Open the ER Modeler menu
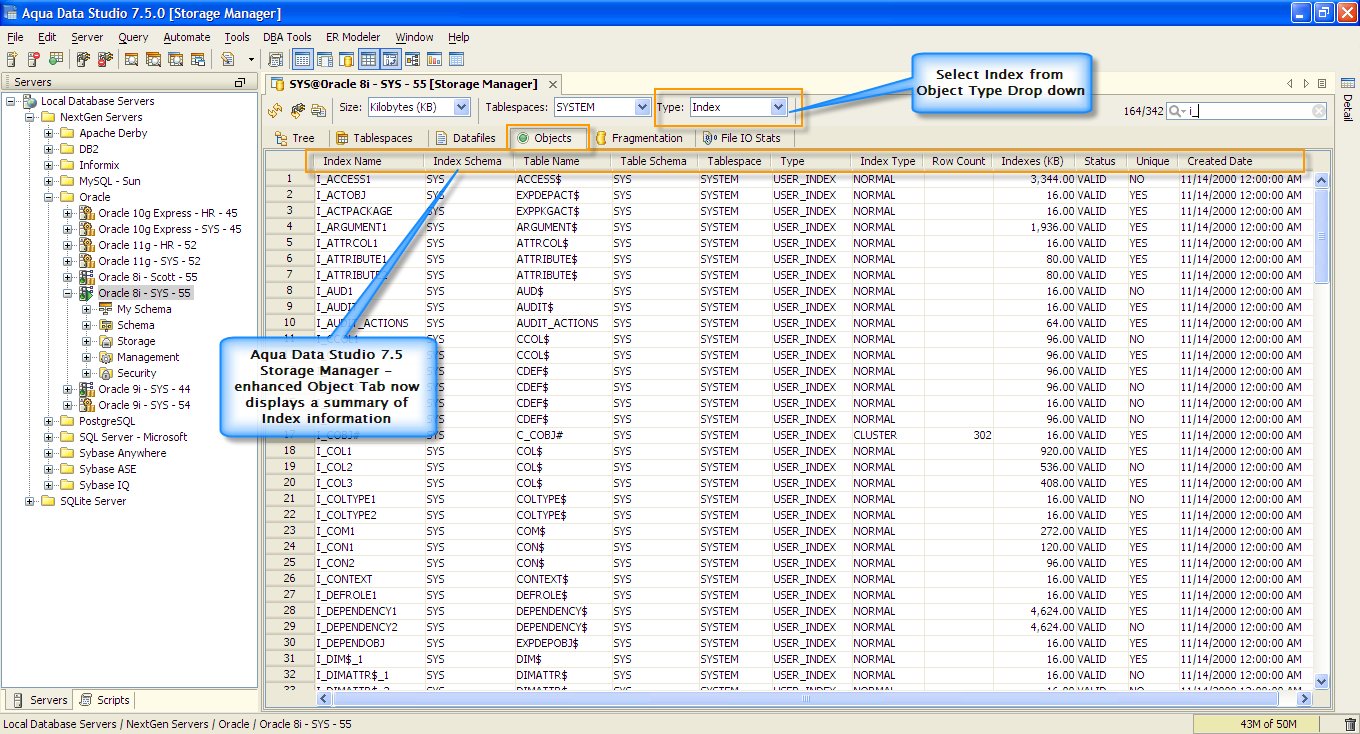 (x=353, y=37)
